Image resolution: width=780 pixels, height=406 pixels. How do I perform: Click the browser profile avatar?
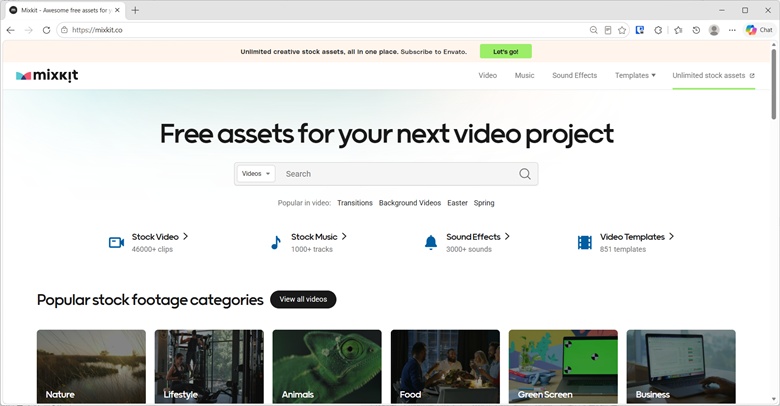click(714, 30)
